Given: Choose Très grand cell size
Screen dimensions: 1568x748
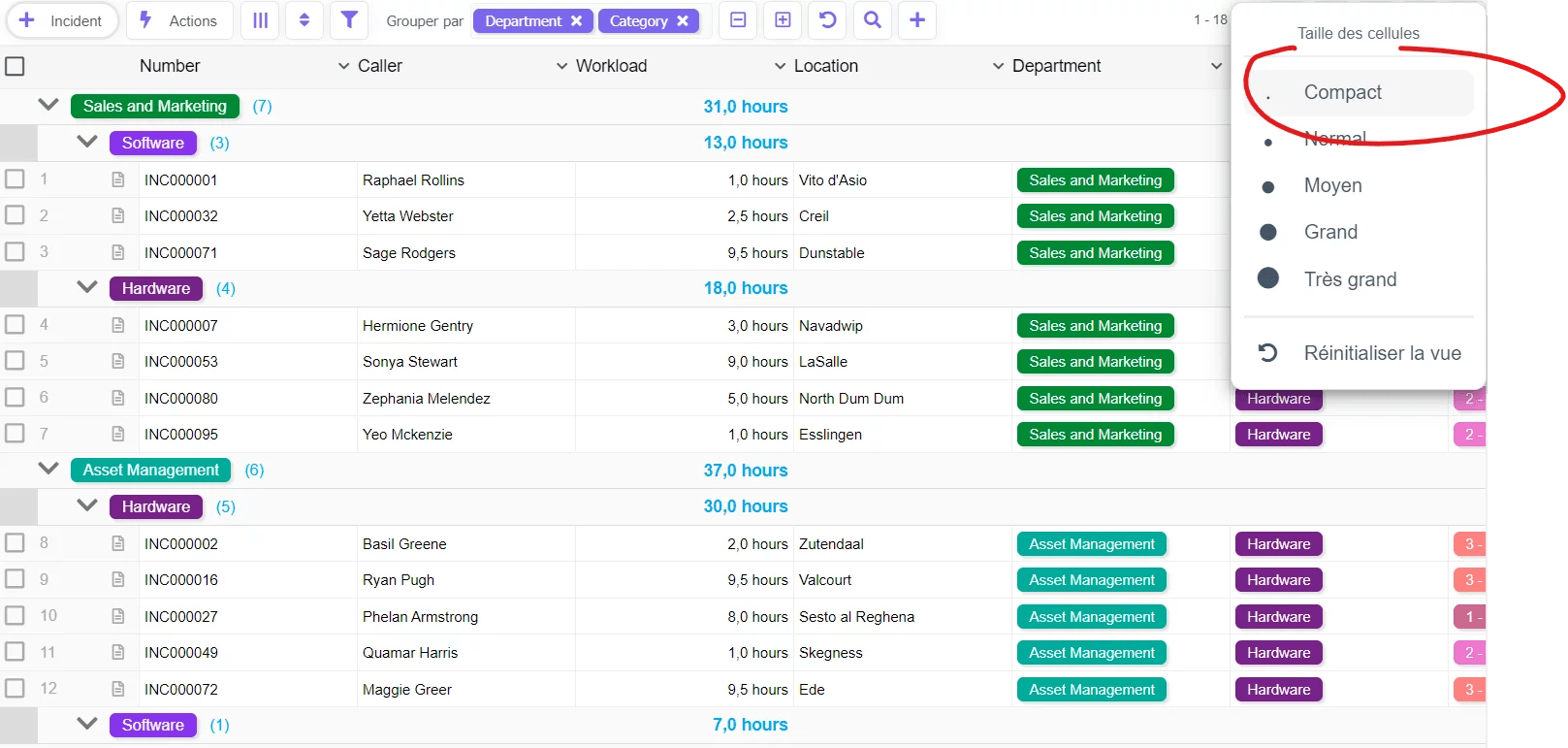Looking at the screenshot, I should [1350, 279].
